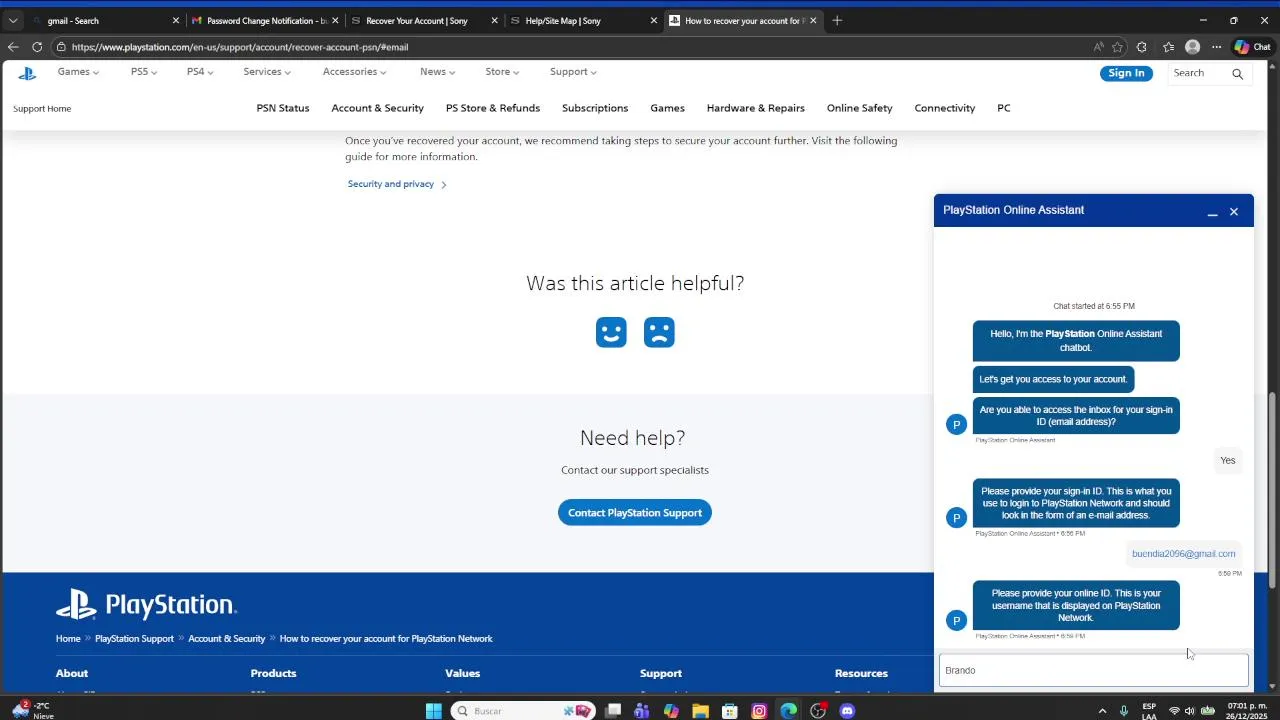Image resolution: width=1280 pixels, height=720 pixels.
Task: Click Account & Security breadcrumb link
Action: coord(227,639)
